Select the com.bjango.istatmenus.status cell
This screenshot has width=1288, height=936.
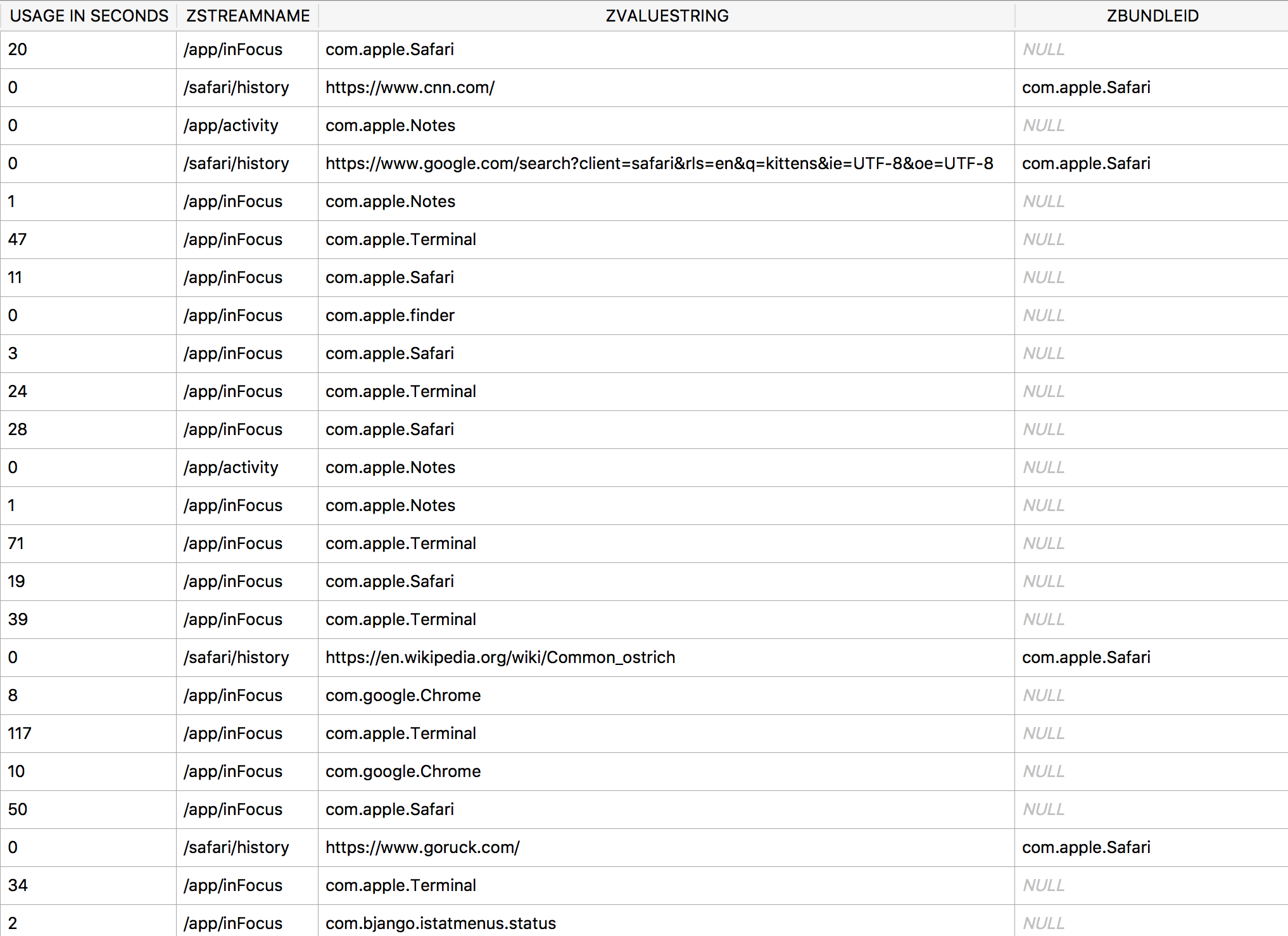click(x=440, y=923)
